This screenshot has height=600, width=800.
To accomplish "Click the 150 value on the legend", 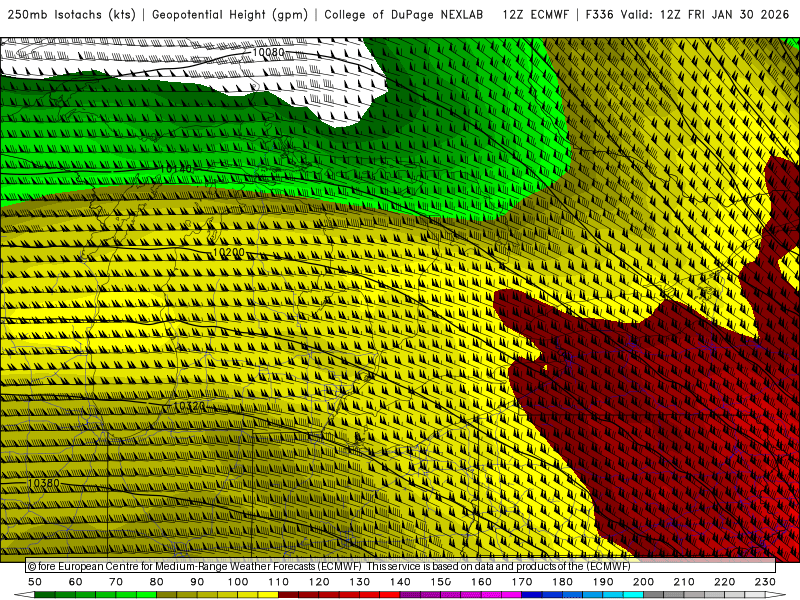I will [441, 582].
